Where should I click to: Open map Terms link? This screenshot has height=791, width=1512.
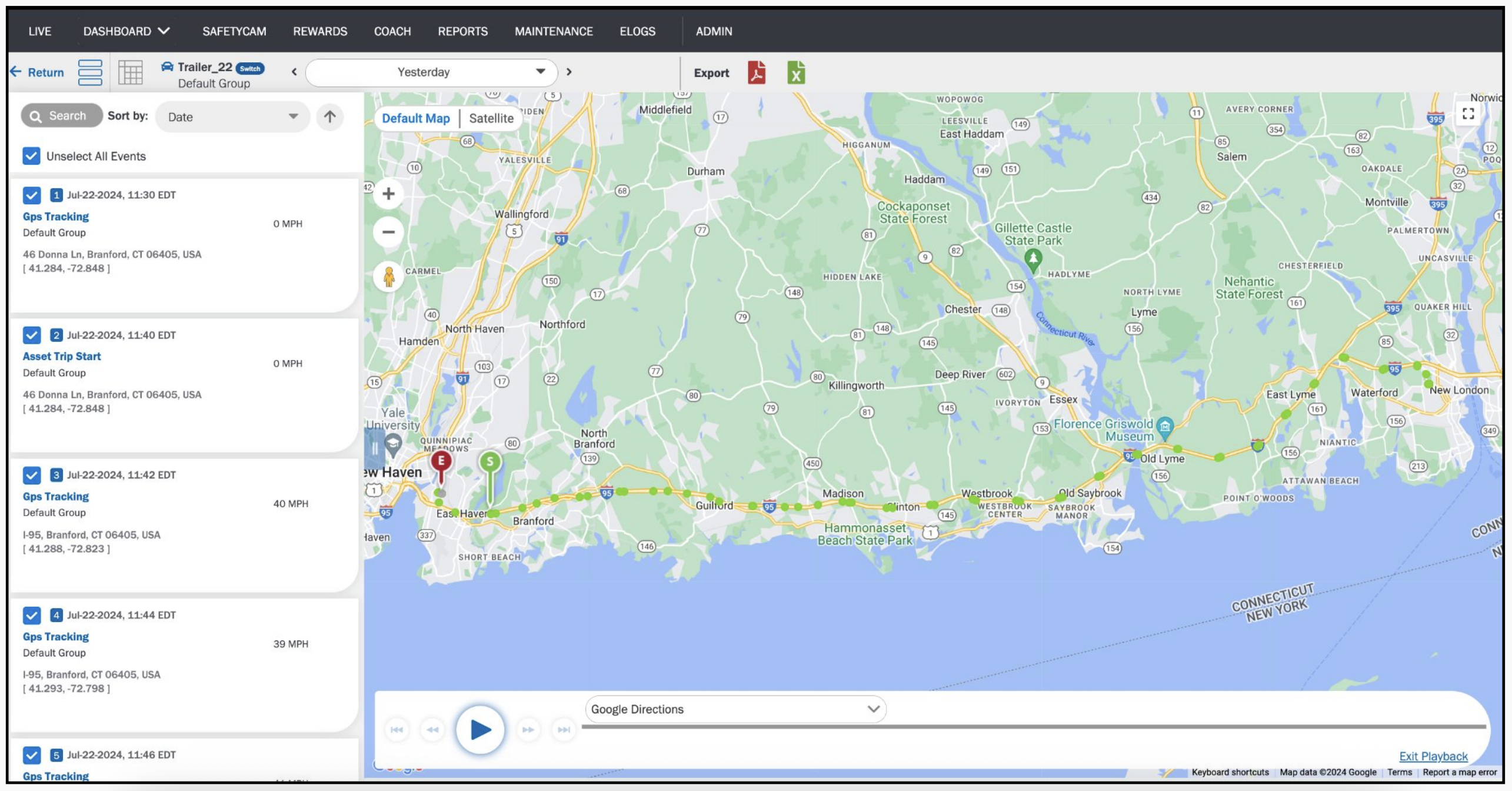pos(1400,772)
